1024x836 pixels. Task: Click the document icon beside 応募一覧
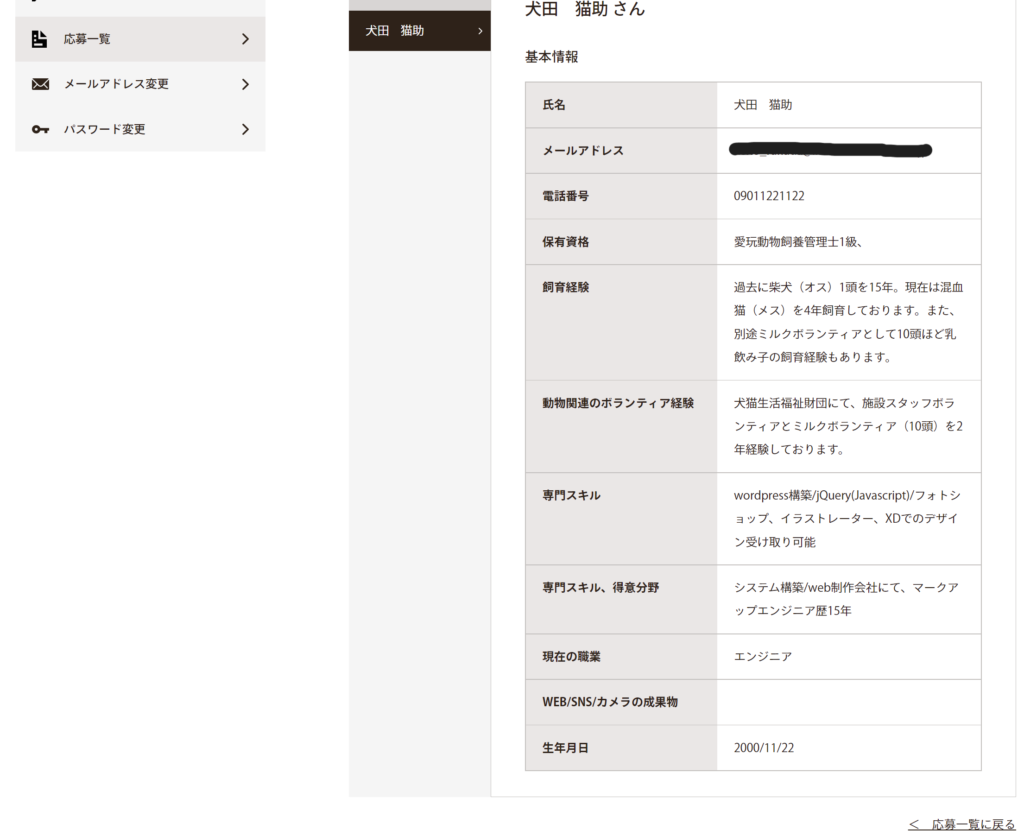[40, 39]
